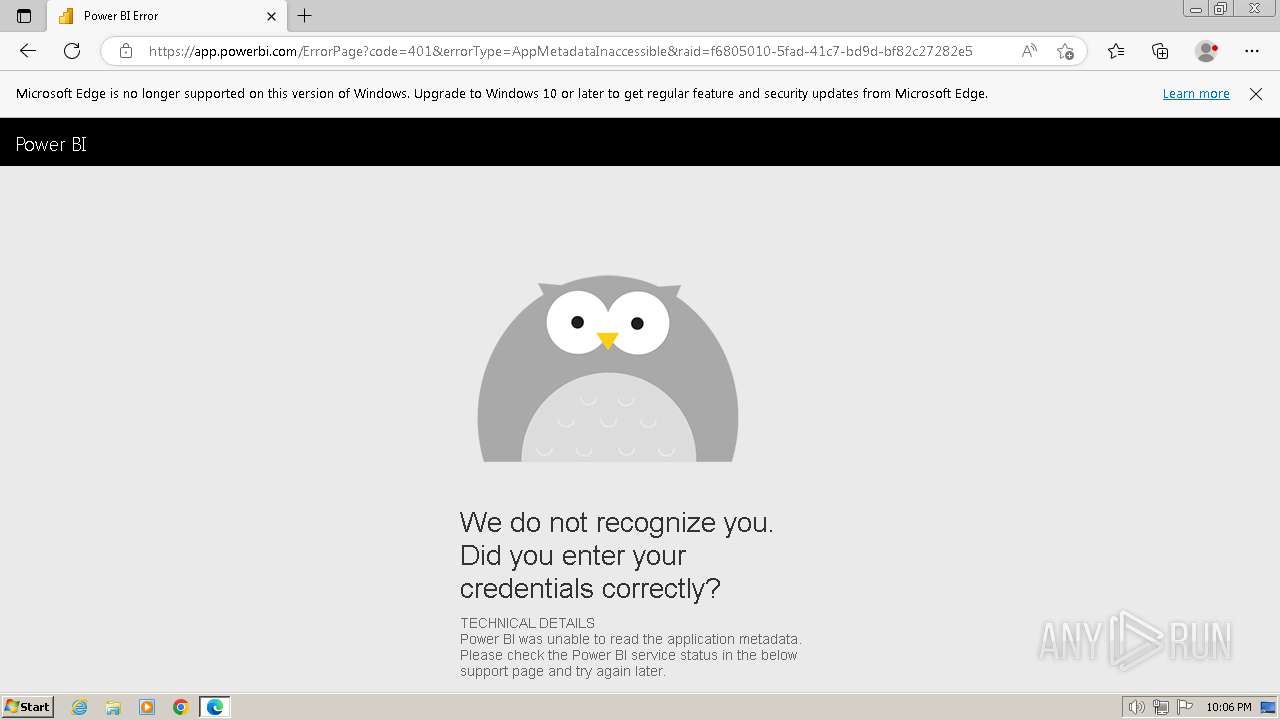Open File Explorer from taskbar
The height and width of the screenshot is (720, 1280).
coord(113,707)
